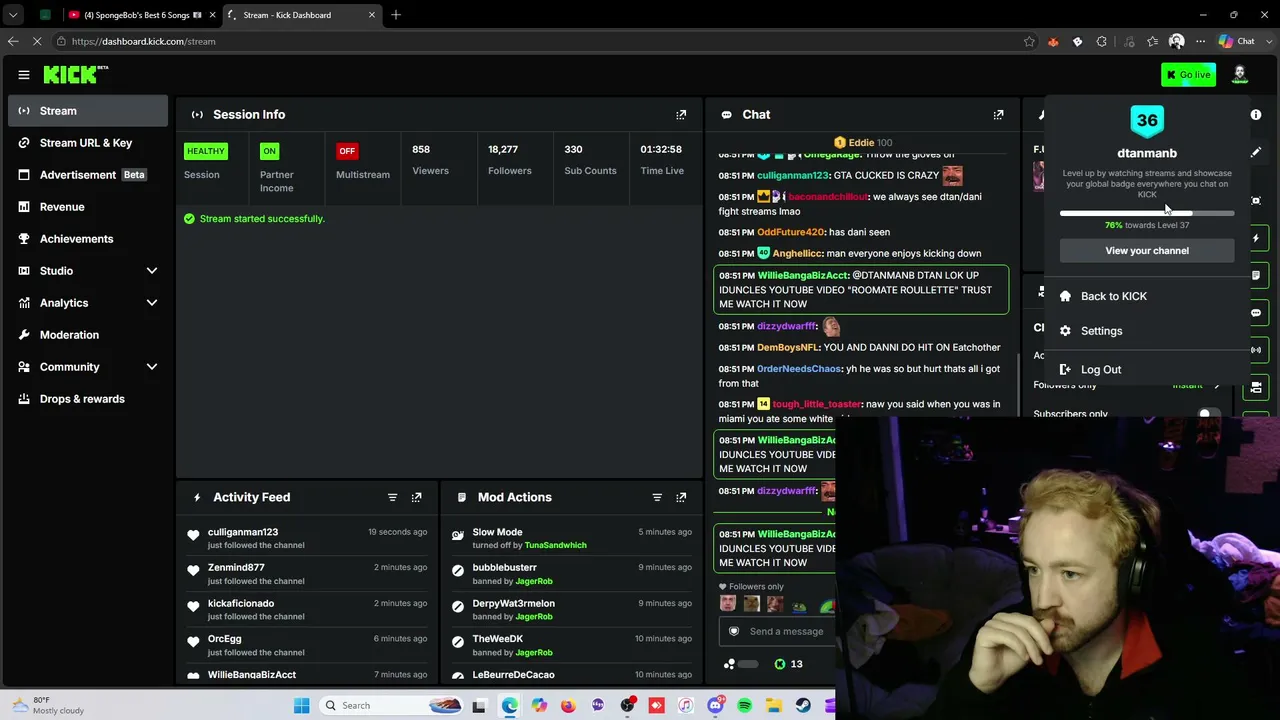Pop out the Mod Actions panel
Viewport: 1280px width, 720px height.
681,497
